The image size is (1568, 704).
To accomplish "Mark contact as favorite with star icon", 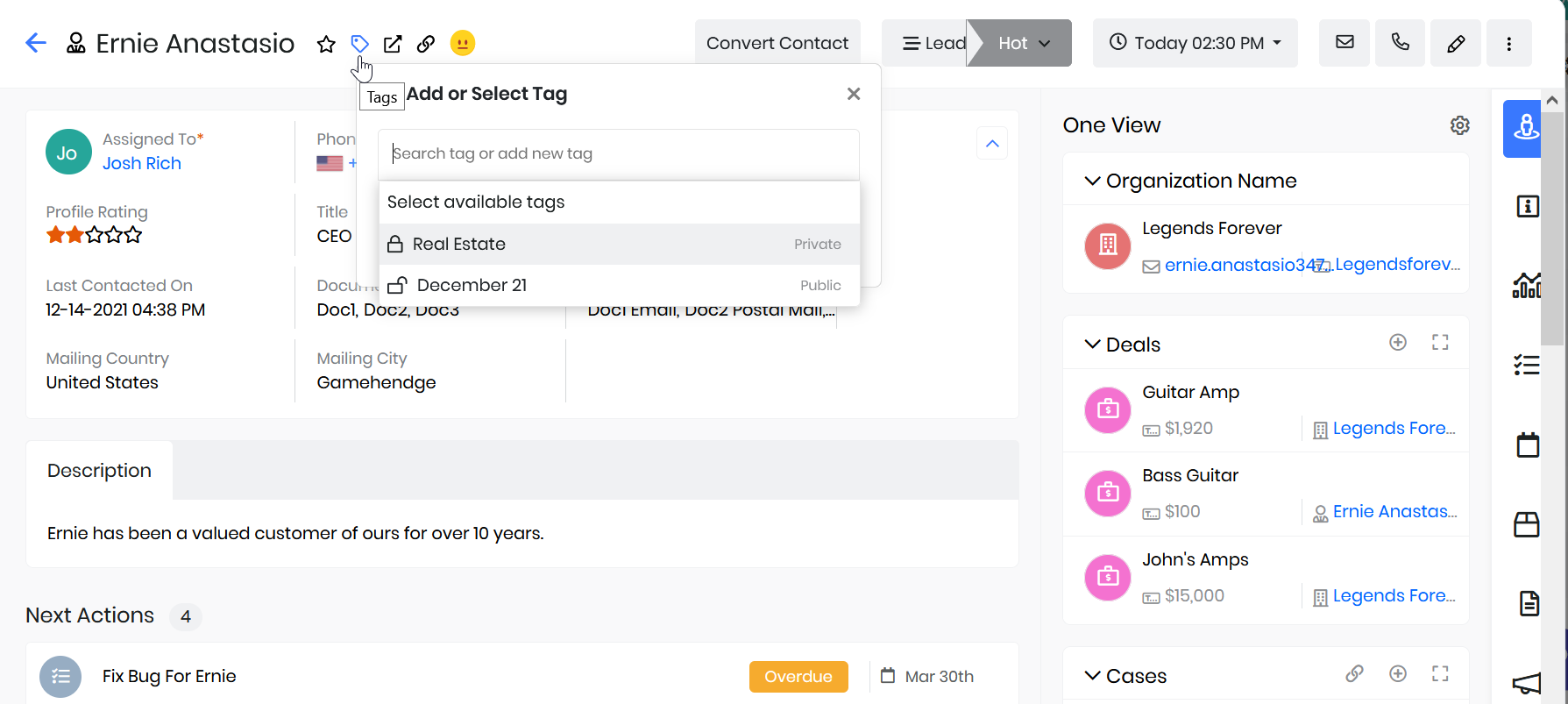I will tap(326, 44).
